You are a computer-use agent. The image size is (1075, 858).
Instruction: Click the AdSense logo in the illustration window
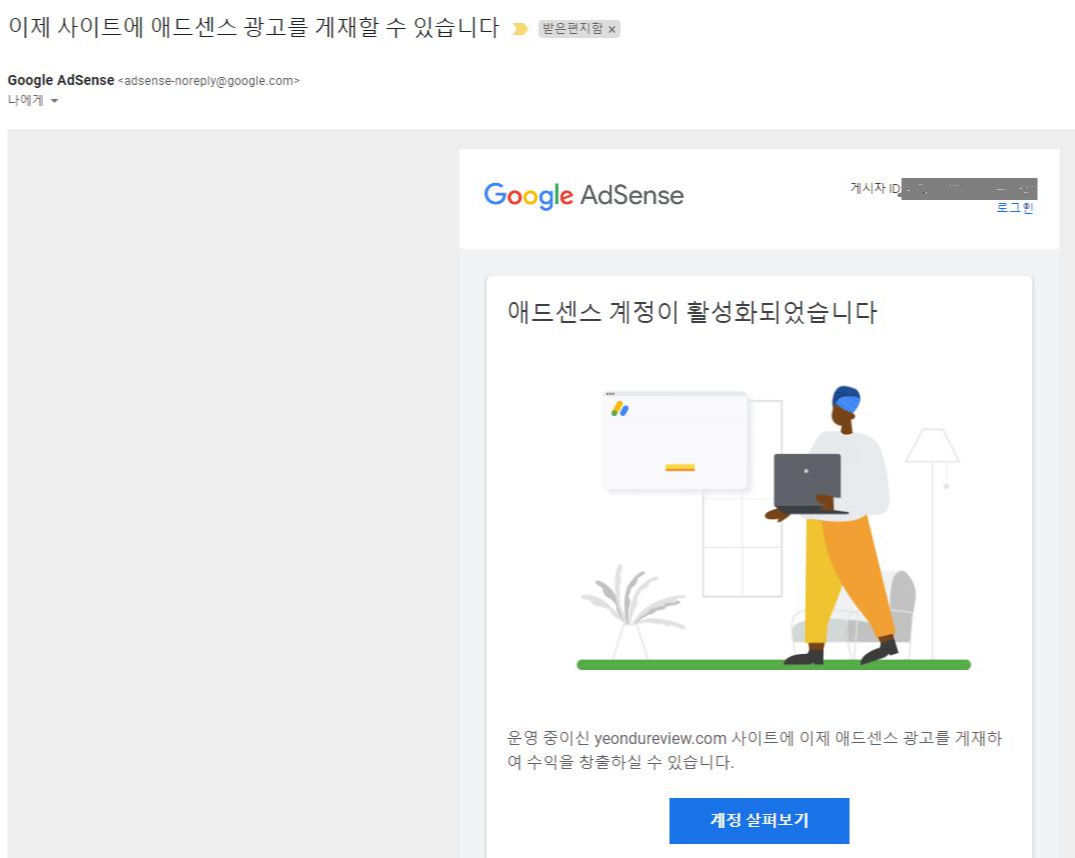pyautogui.click(x=620, y=409)
